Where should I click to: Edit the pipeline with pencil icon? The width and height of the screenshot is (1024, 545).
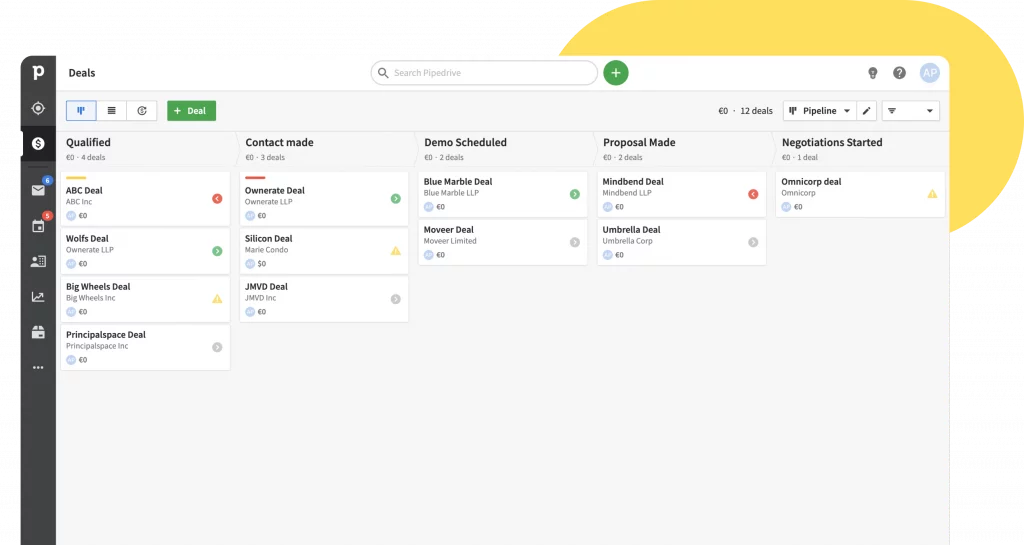pyautogui.click(x=867, y=110)
